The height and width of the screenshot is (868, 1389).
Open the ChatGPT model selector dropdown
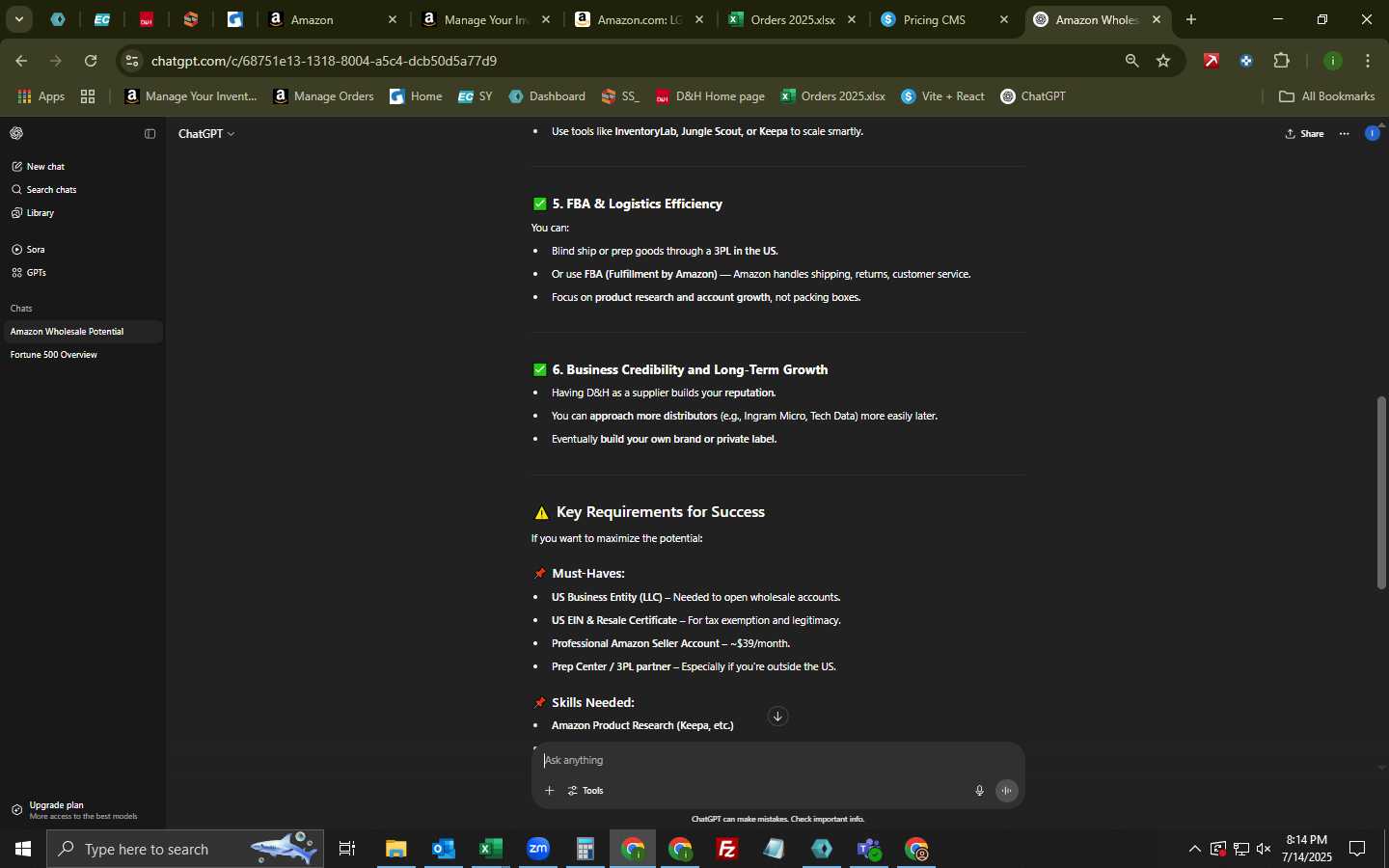point(206,134)
